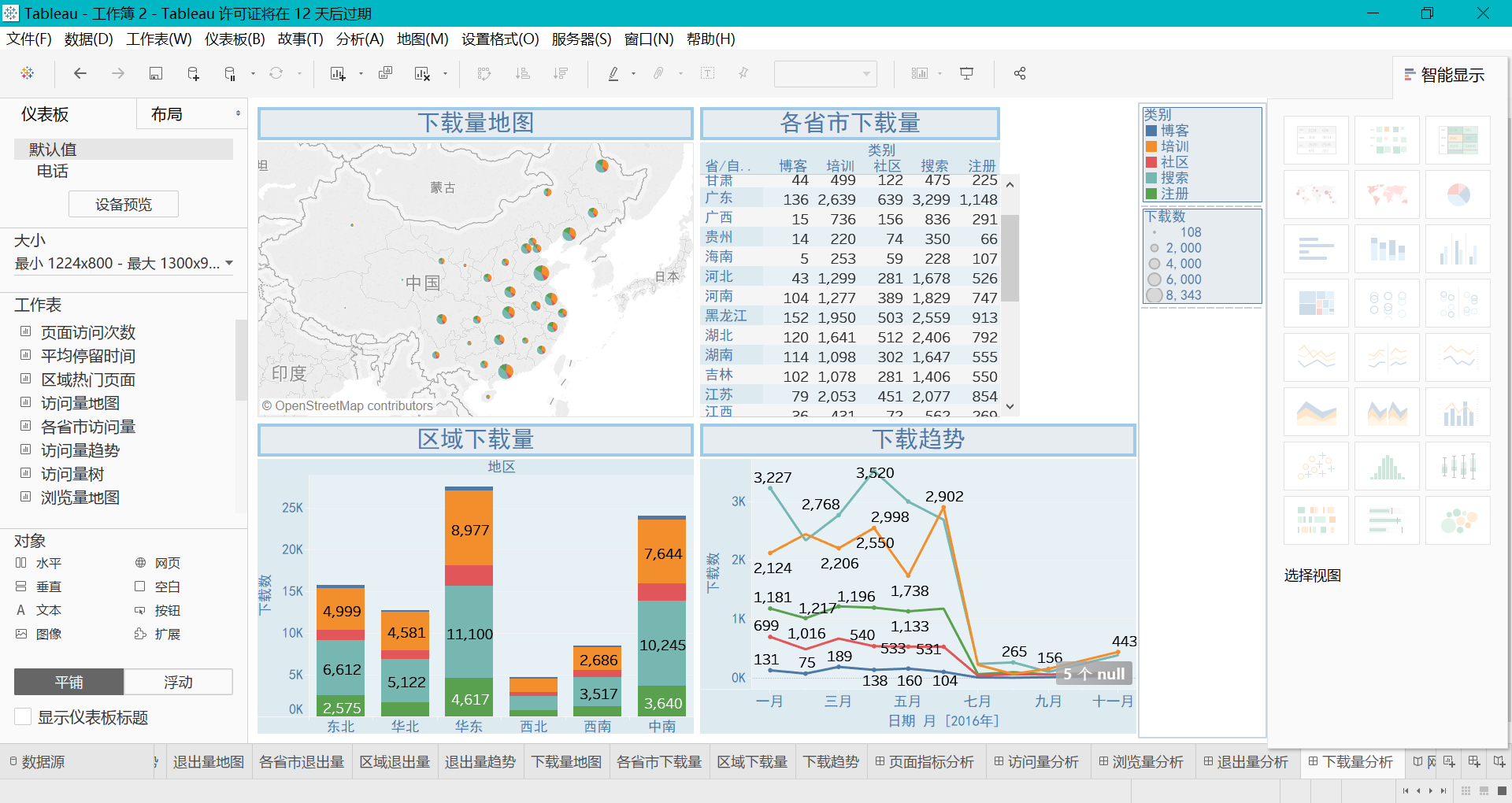
Task: Toggle mark labels with the T icon
Action: coord(708,73)
